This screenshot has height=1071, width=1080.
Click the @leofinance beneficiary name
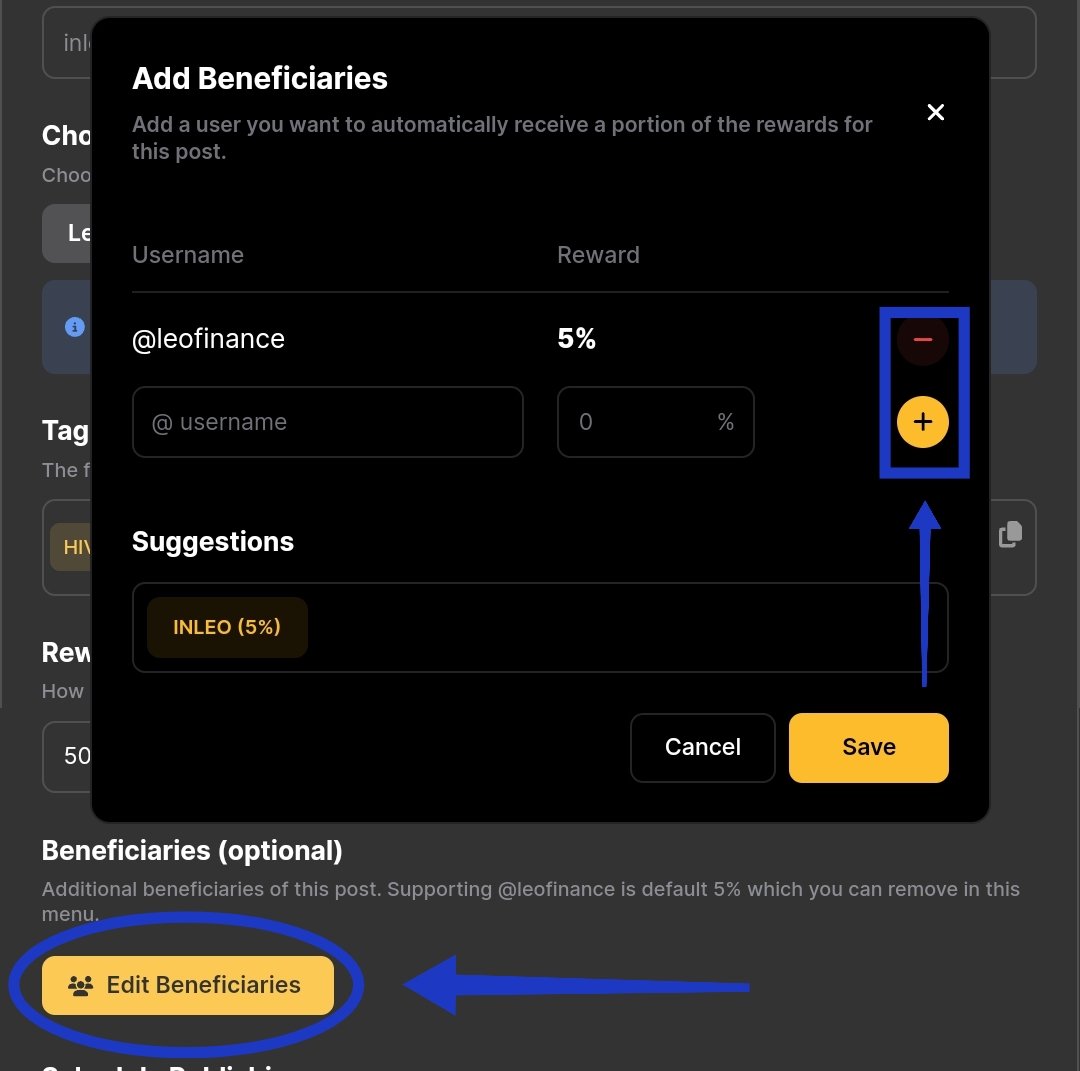208,339
